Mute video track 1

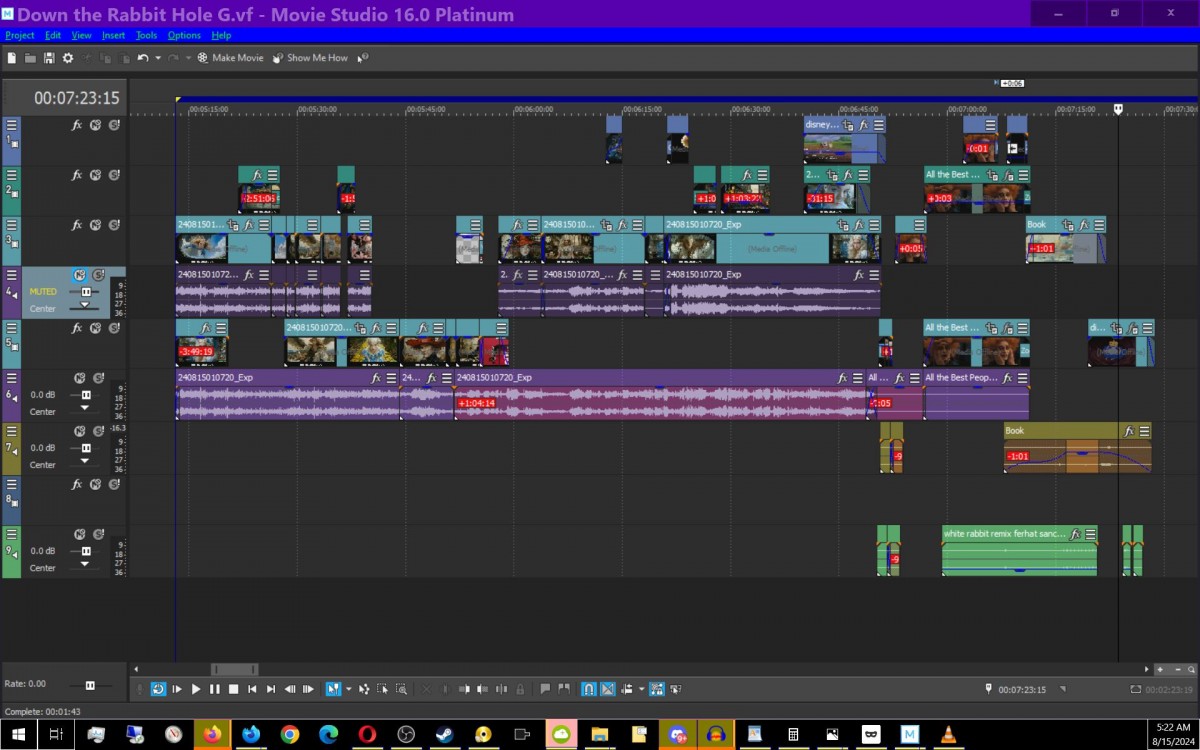pyautogui.click(x=95, y=125)
